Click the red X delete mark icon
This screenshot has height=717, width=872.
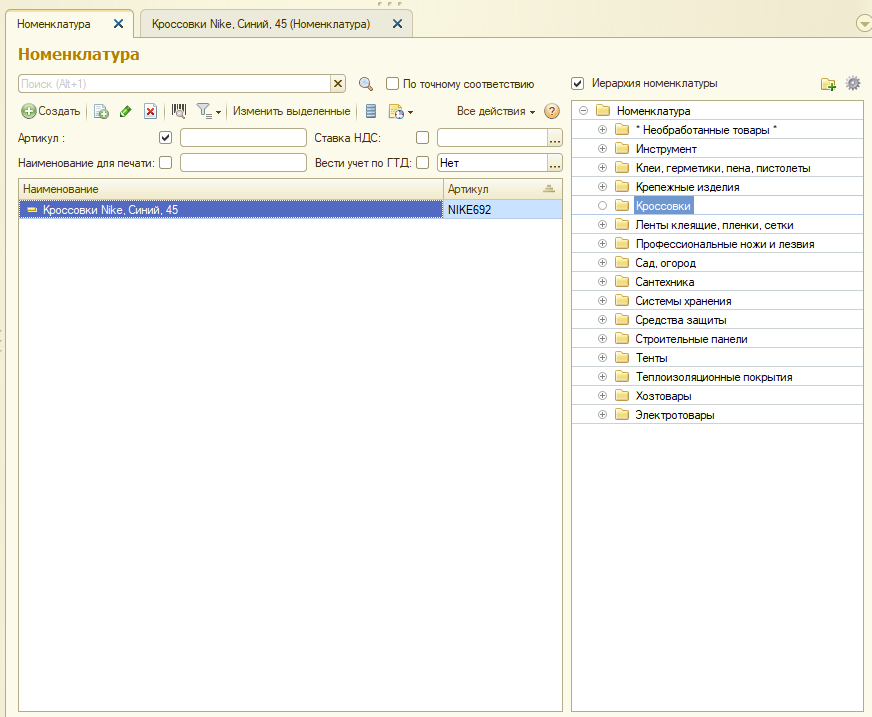tap(150, 112)
